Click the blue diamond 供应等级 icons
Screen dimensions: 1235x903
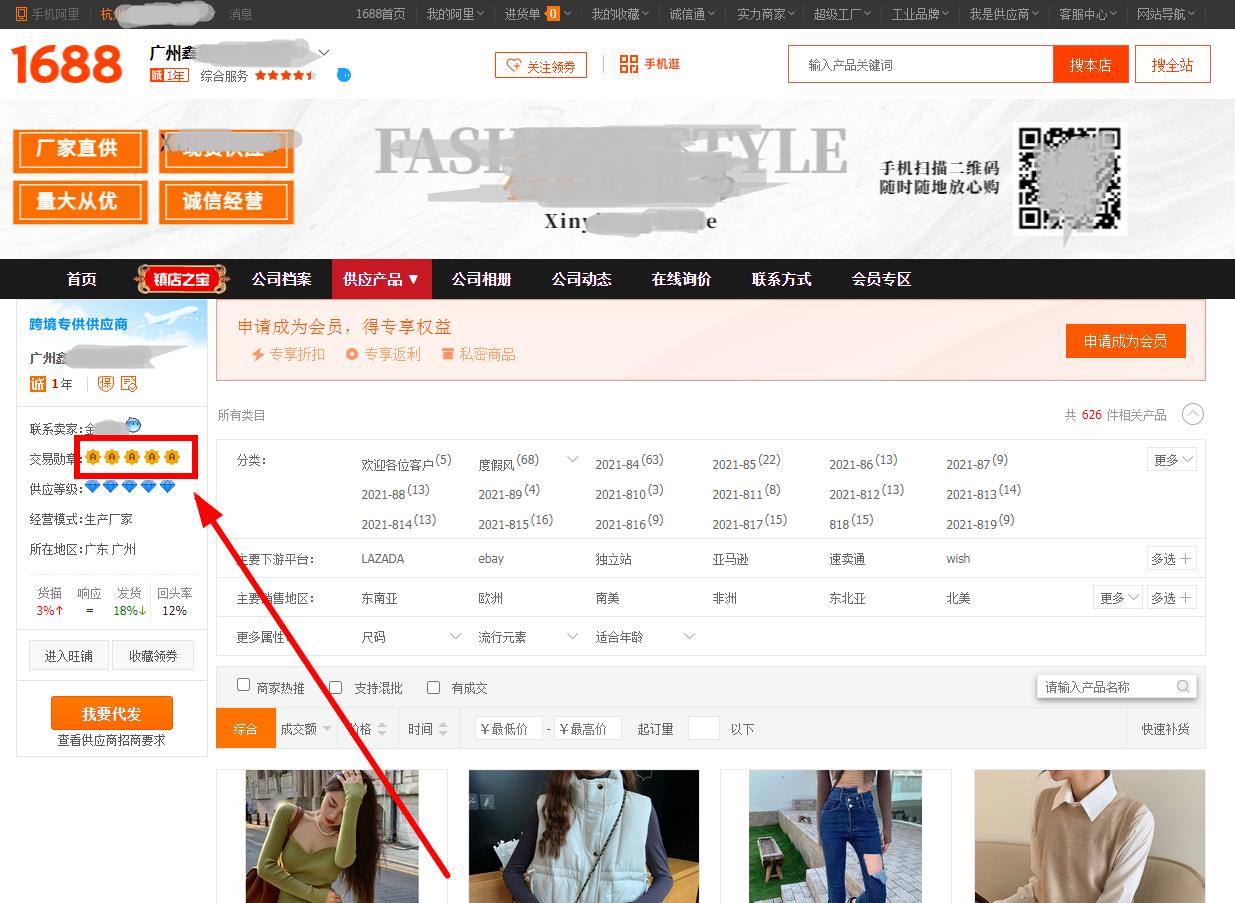130,487
